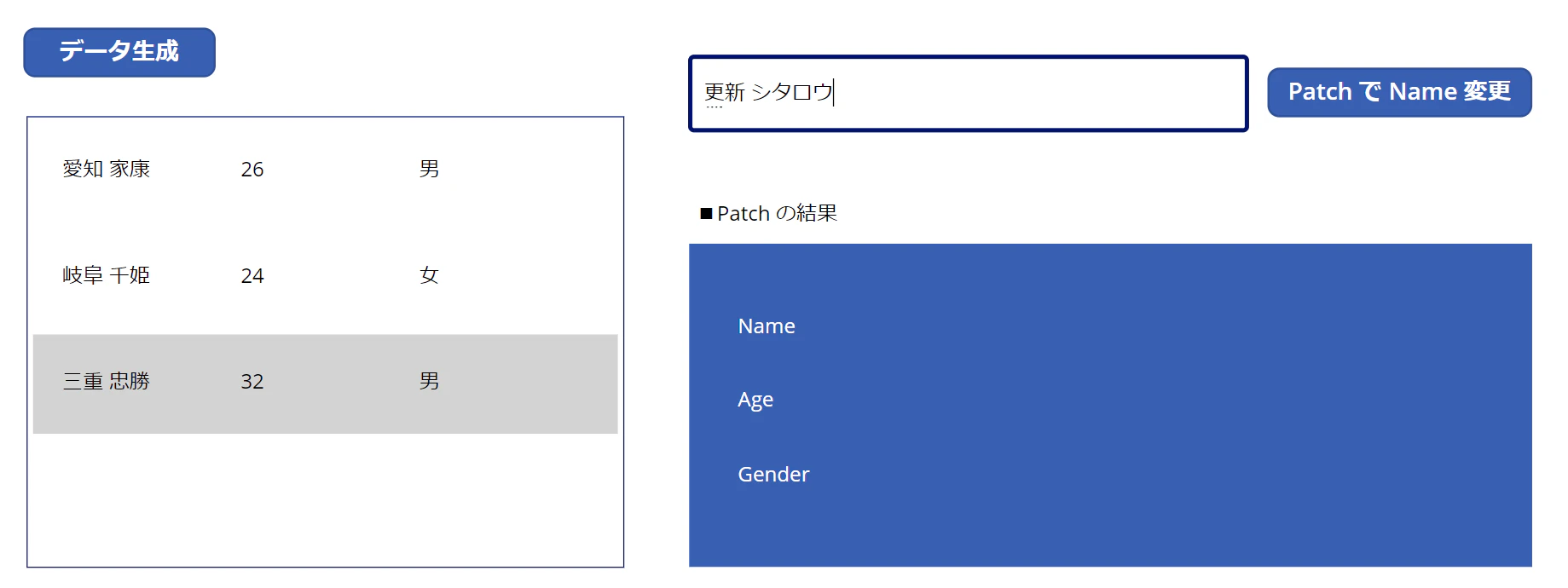Select the 愛知 家康 row name
The image size is (1568, 588).
pyautogui.click(x=107, y=169)
